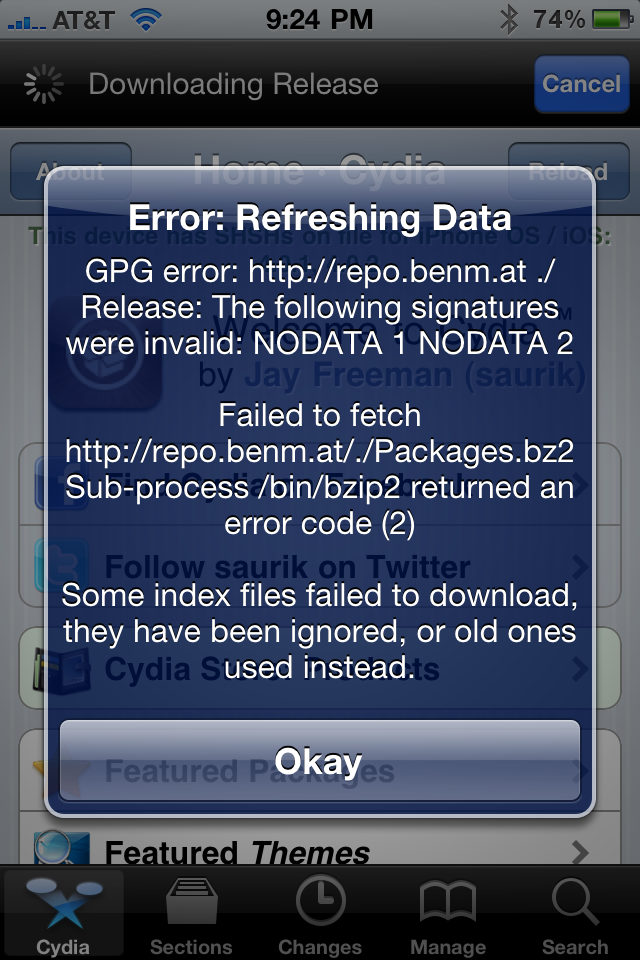Tap the loading spinner beside Downloading Release
The width and height of the screenshot is (640, 960).
coord(42,84)
